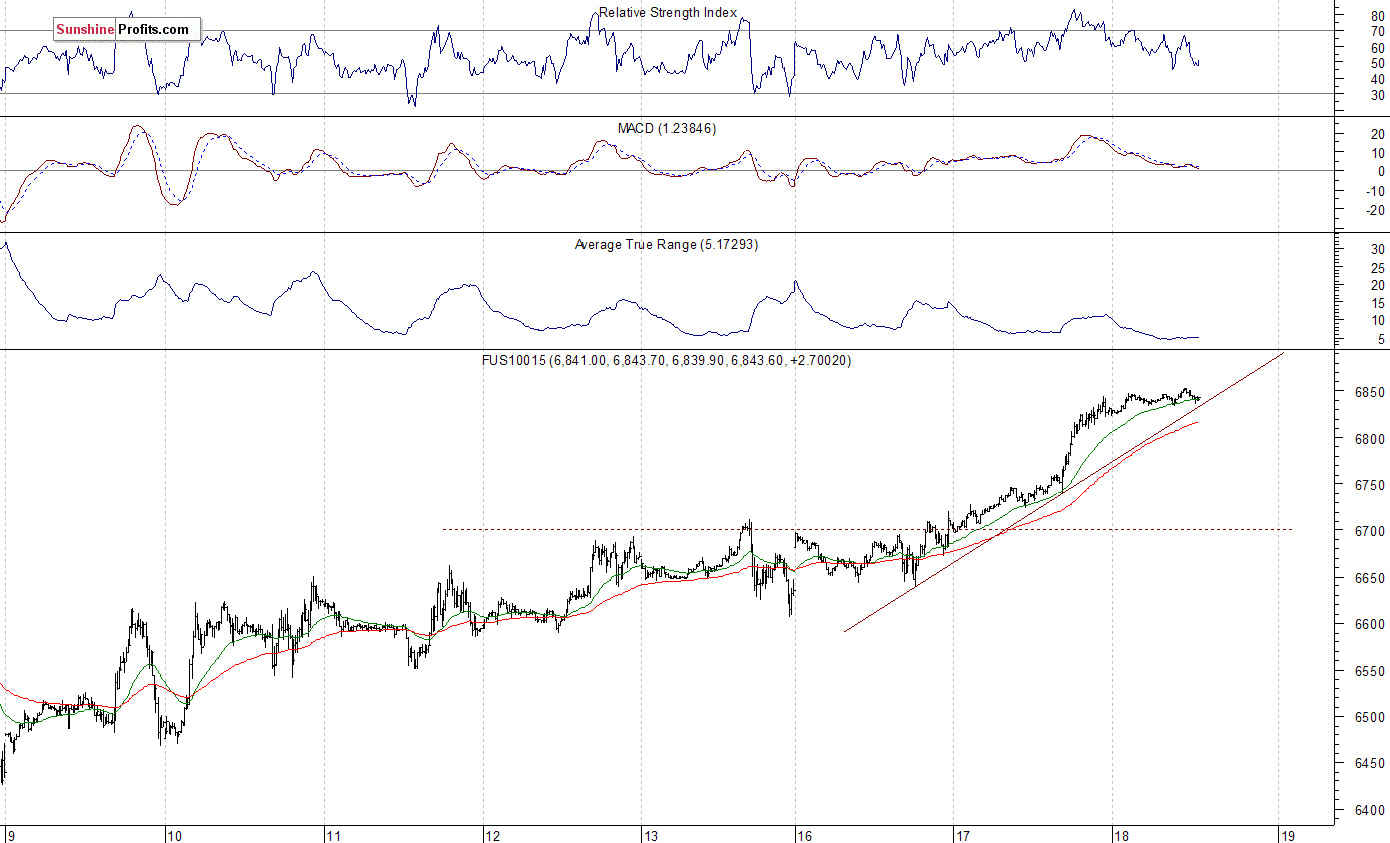Viewport: 1390px width, 843px height.
Task: Click the RSI axis value 30
Action: coord(1378,94)
